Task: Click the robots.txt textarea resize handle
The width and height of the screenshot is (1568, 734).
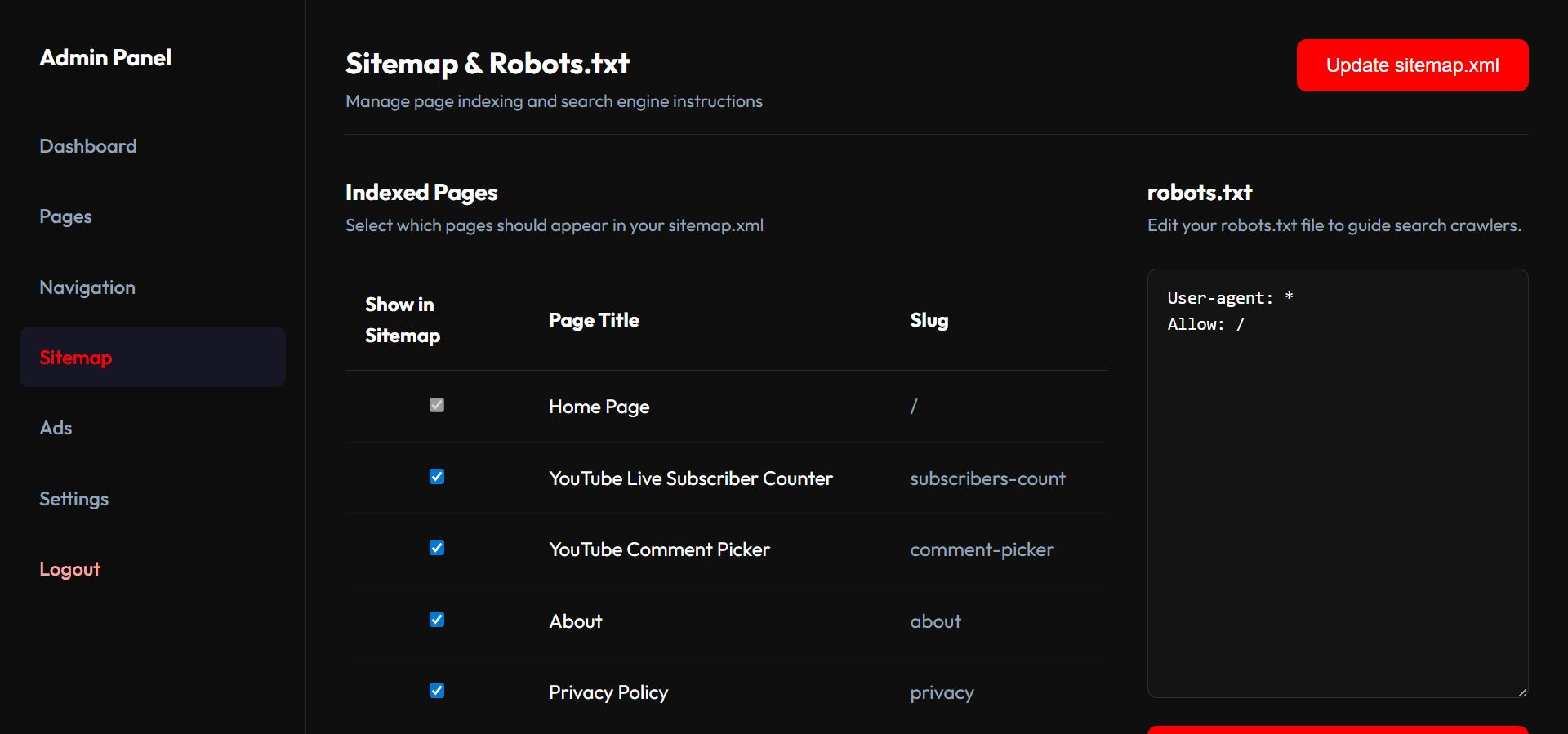Action: (x=1522, y=692)
